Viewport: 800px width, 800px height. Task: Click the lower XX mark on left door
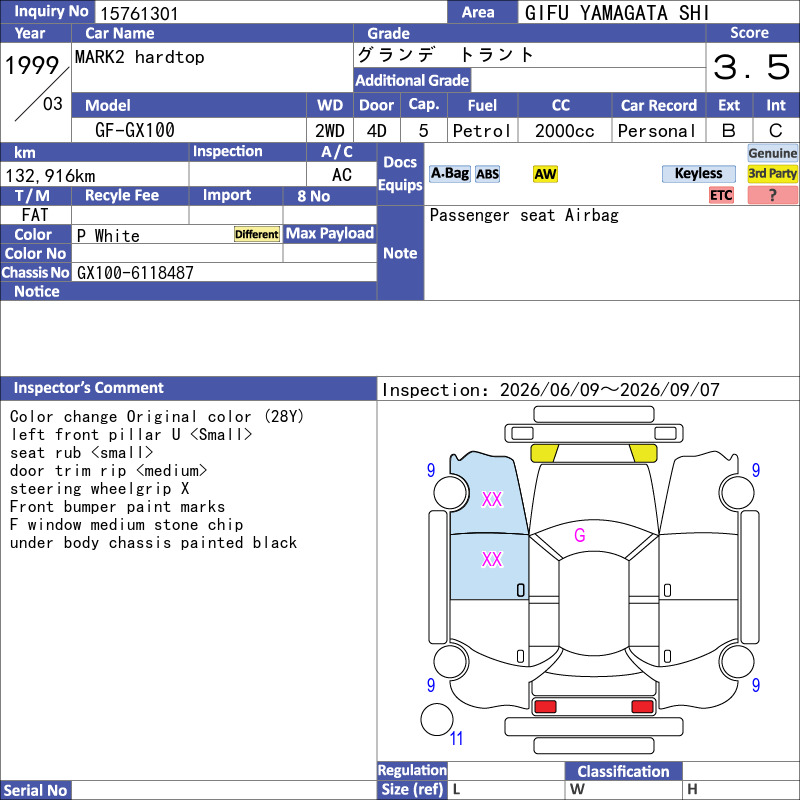[492, 559]
